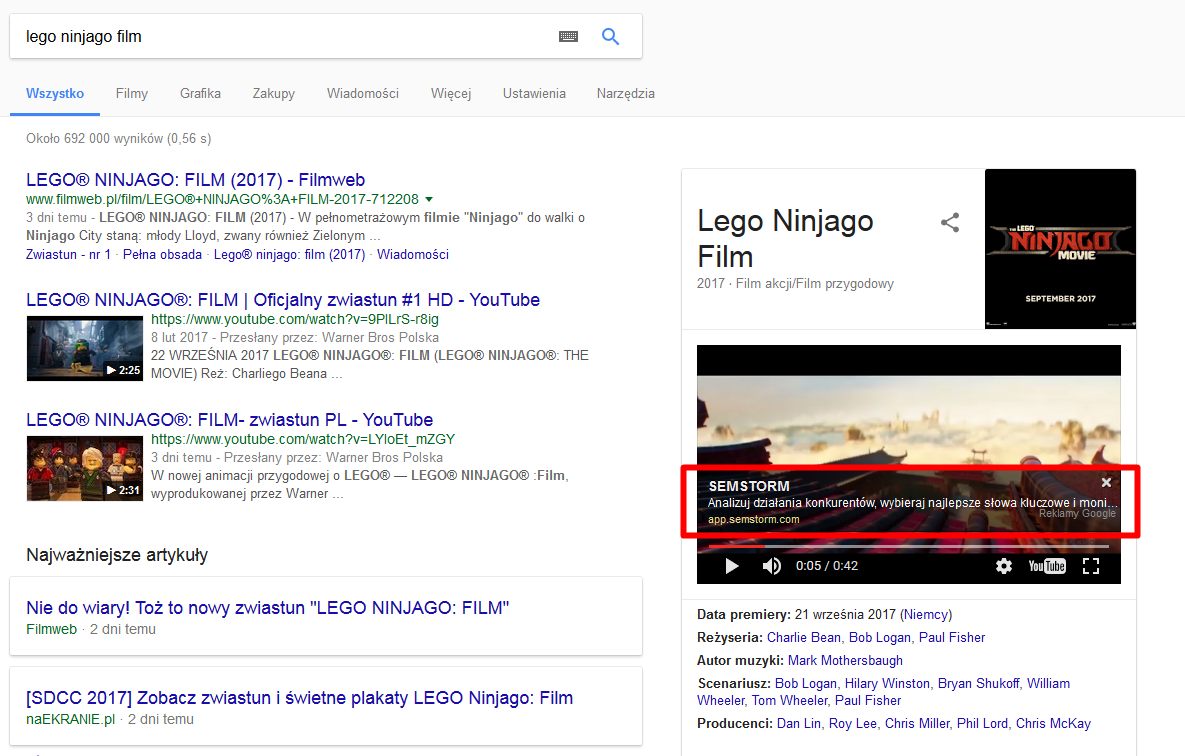
Task: Open the Zakupy tab
Action: (x=274, y=94)
